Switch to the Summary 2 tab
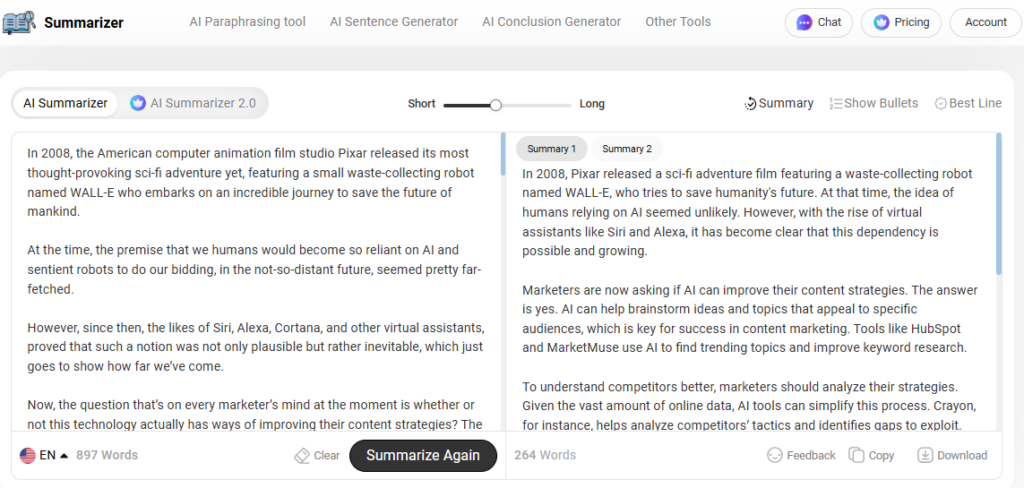This screenshot has width=1024, height=488. tap(627, 149)
